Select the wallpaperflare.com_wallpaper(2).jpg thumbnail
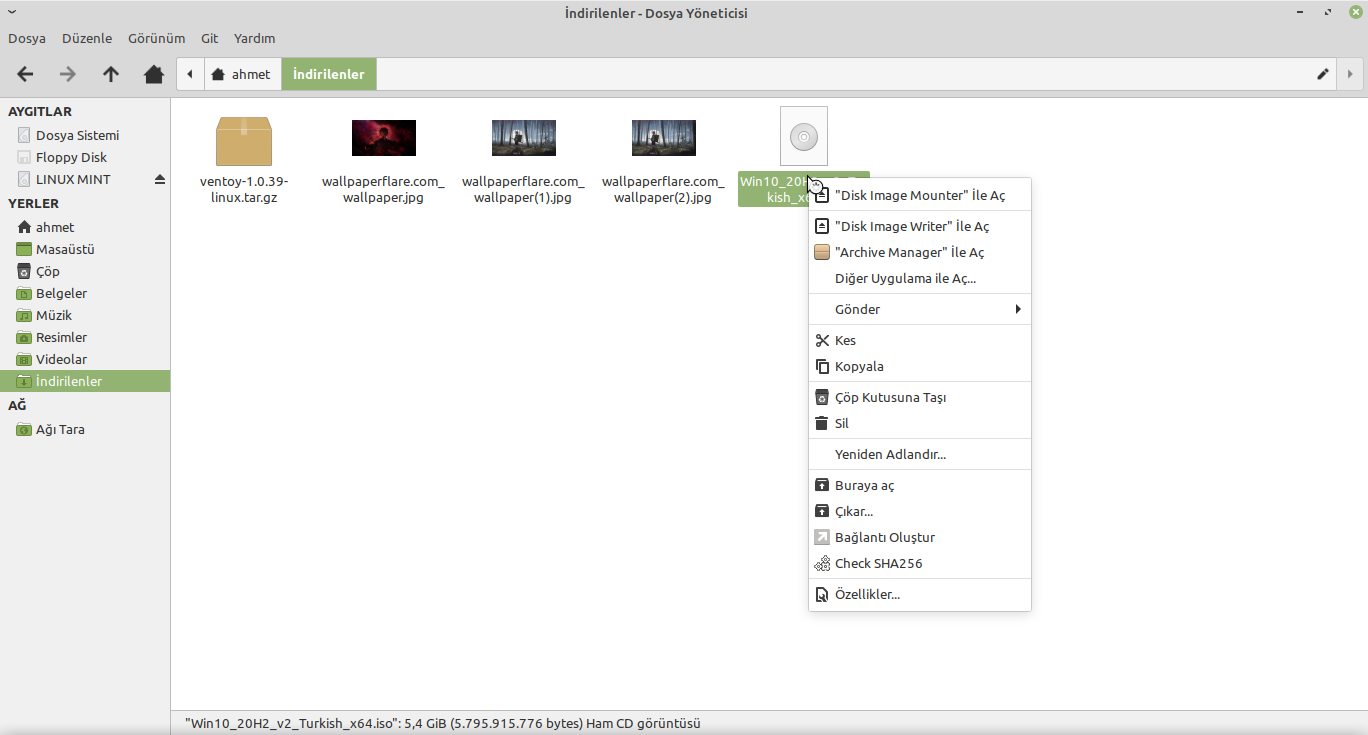Screen dimensions: 1368x735 (x=664, y=138)
